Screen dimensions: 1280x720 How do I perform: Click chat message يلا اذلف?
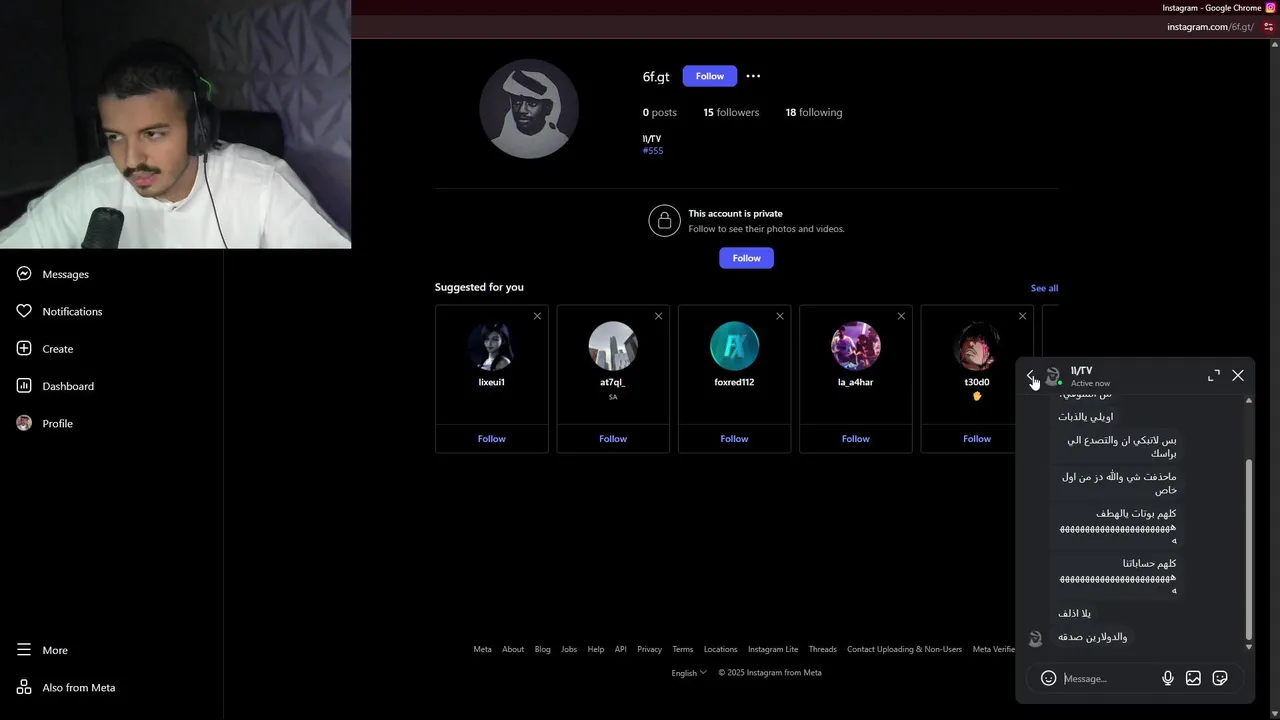point(1074,613)
